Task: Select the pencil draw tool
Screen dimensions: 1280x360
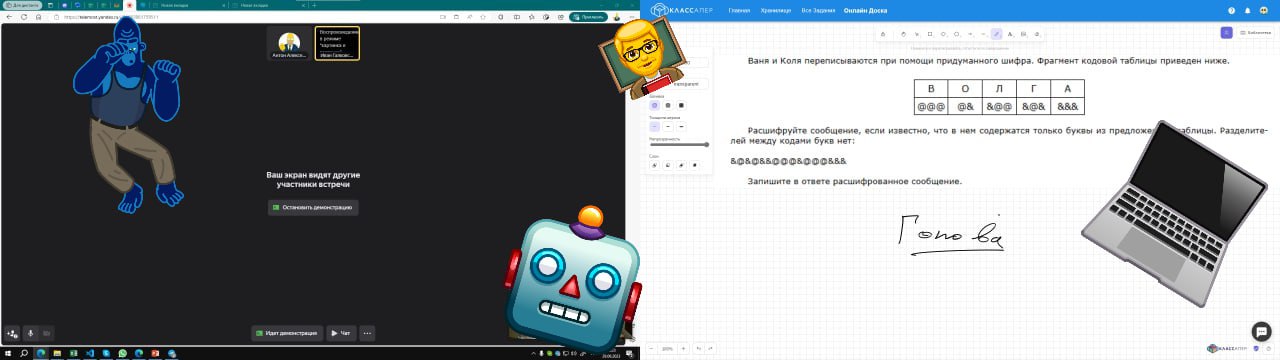Action: click(997, 34)
